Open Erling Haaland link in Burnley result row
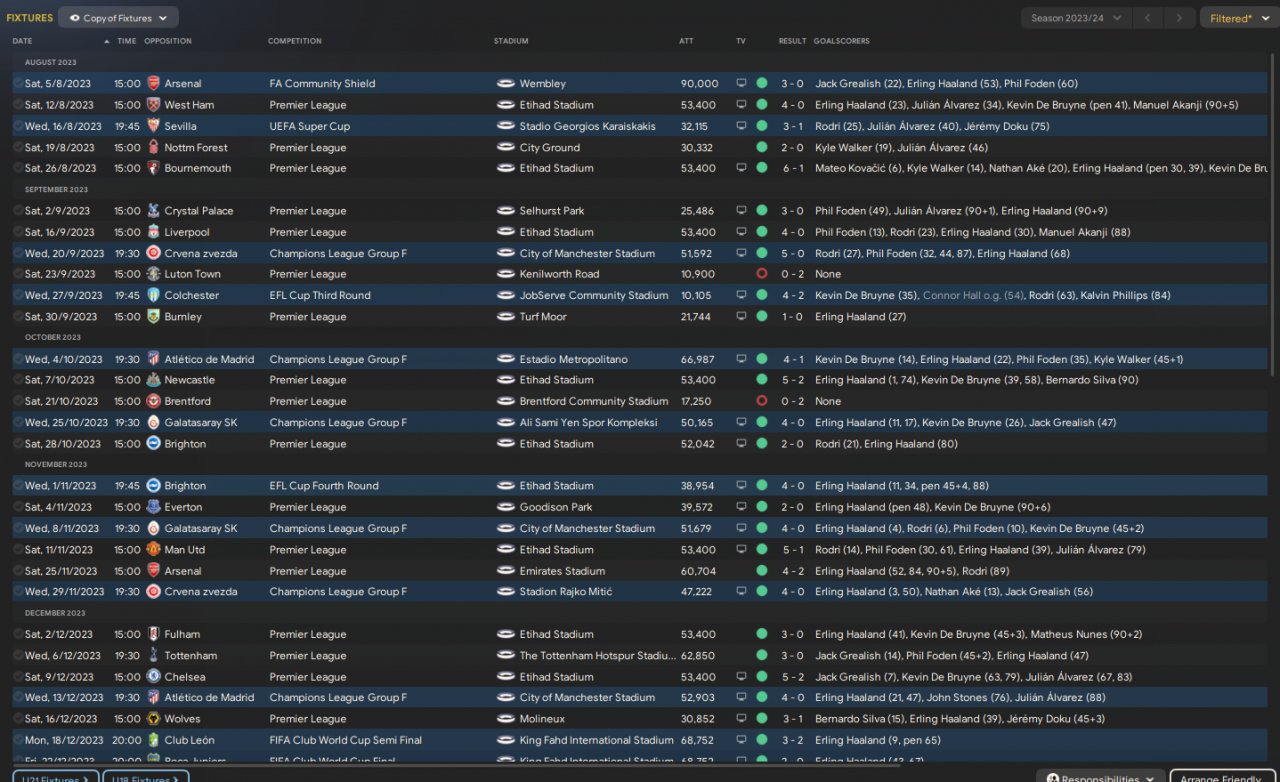Viewport: 1280px width, 782px height. [x=850, y=317]
